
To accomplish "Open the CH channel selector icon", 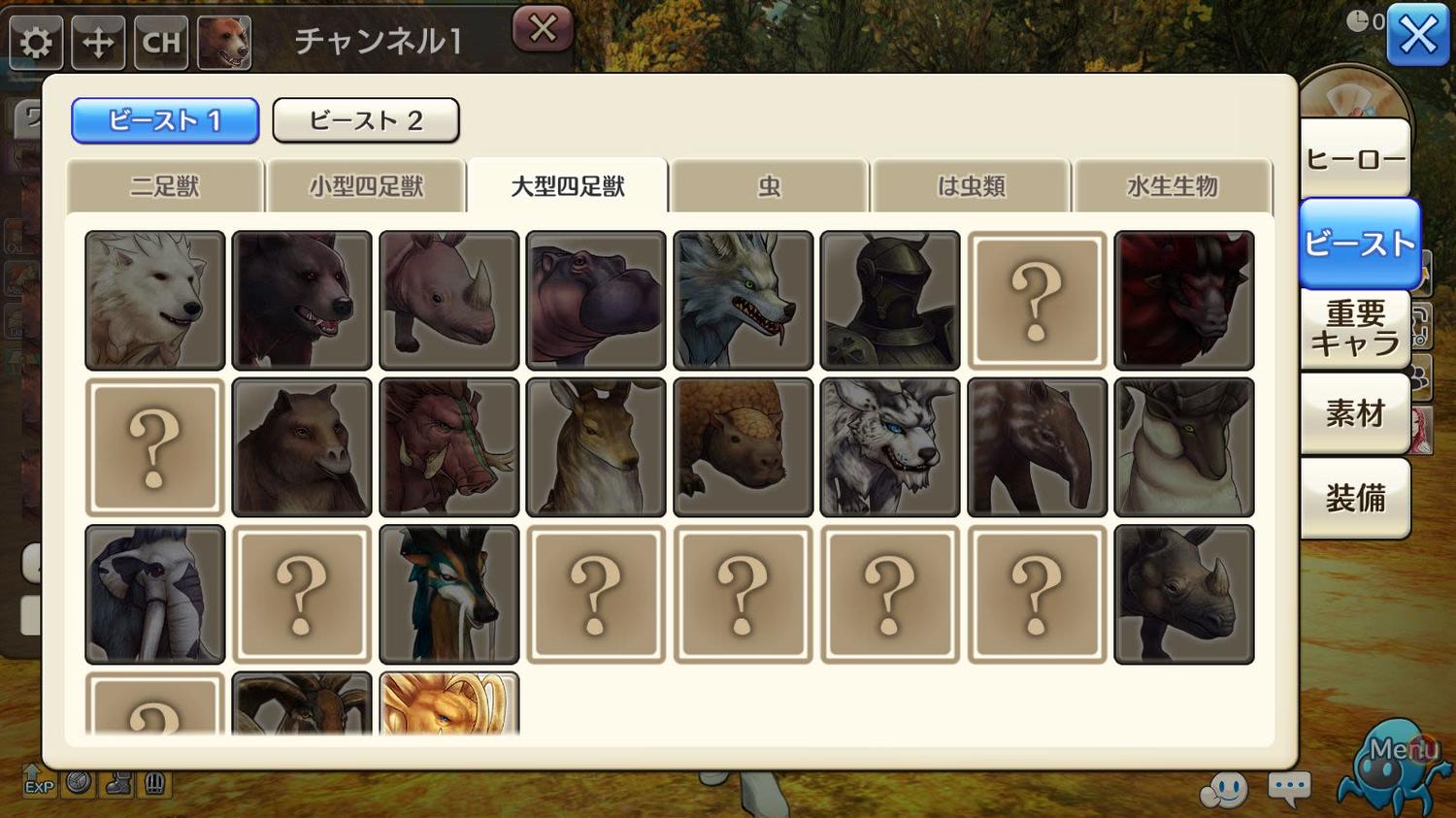I will [x=161, y=43].
